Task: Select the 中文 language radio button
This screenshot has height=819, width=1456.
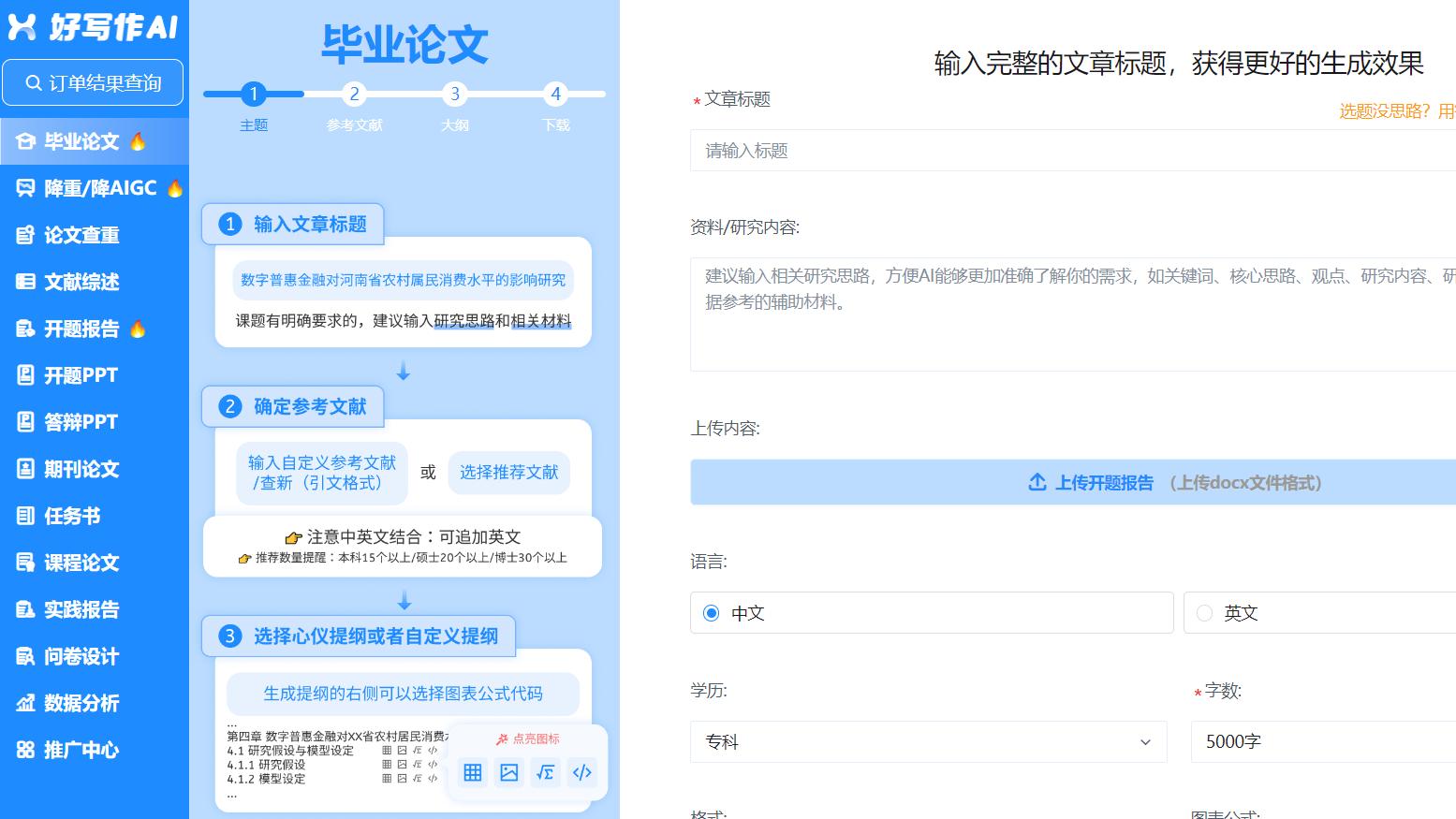Action: (712, 613)
